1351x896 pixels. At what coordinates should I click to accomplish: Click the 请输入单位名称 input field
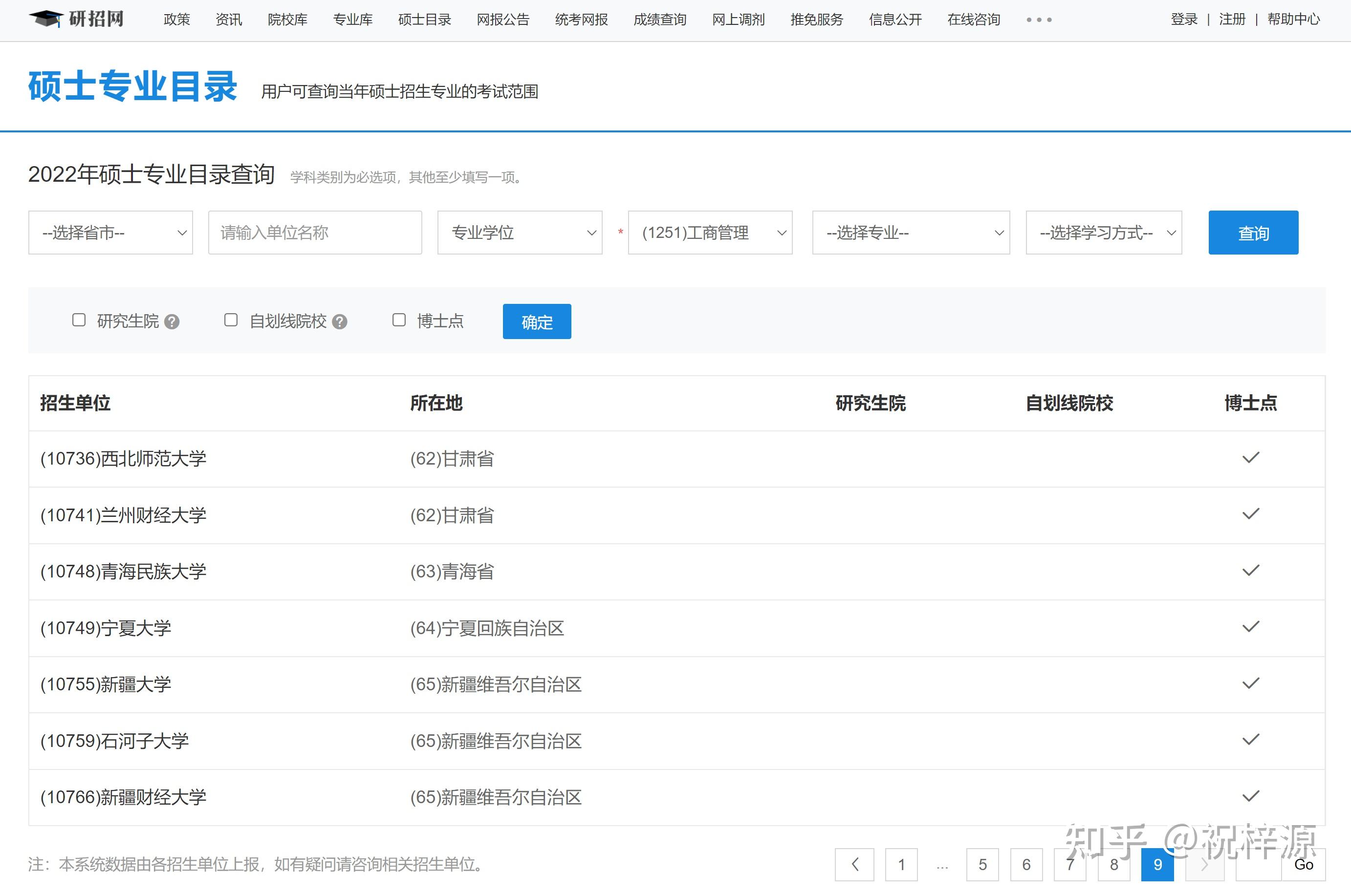(315, 233)
